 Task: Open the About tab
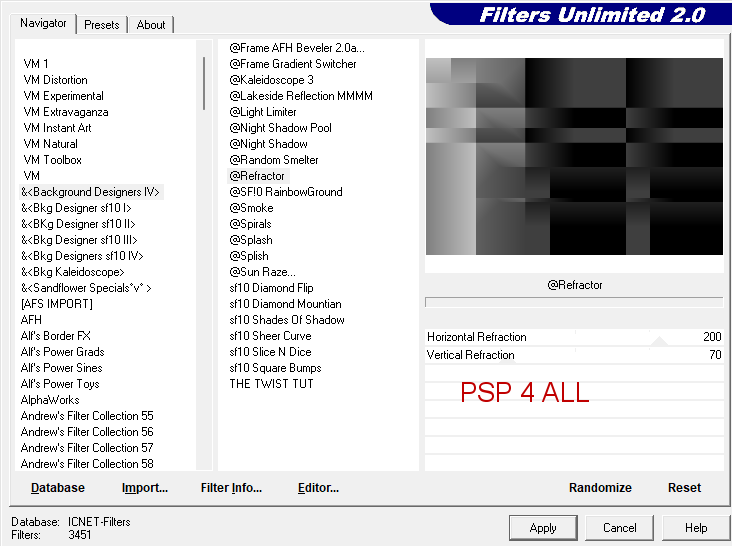(x=151, y=25)
